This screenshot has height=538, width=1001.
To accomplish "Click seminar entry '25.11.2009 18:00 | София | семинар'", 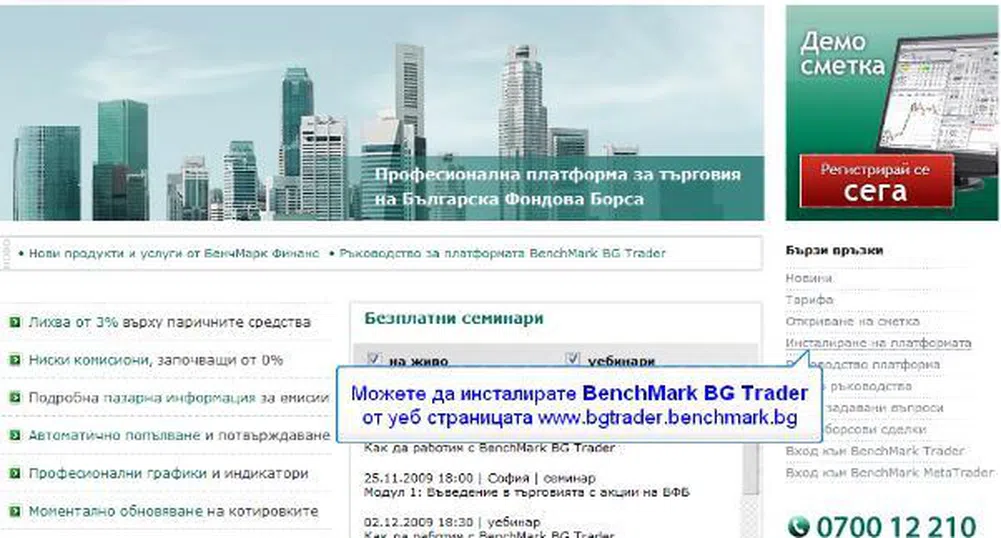I will point(479,478).
